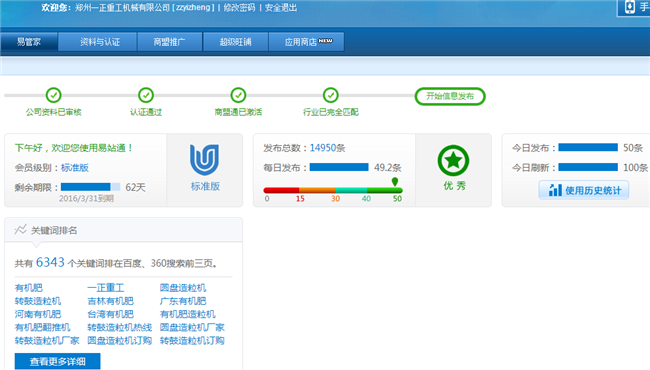Viewport: 650px width, 370px height.
Task: Click the 关键词排名 chart icon
Action: click(20, 230)
